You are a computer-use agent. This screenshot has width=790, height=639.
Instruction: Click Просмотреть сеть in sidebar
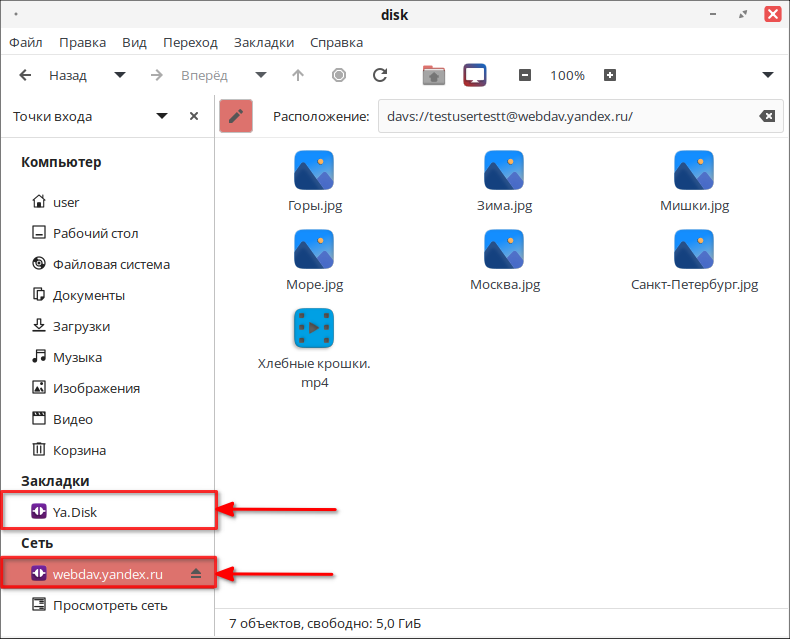(x=108, y=605)
